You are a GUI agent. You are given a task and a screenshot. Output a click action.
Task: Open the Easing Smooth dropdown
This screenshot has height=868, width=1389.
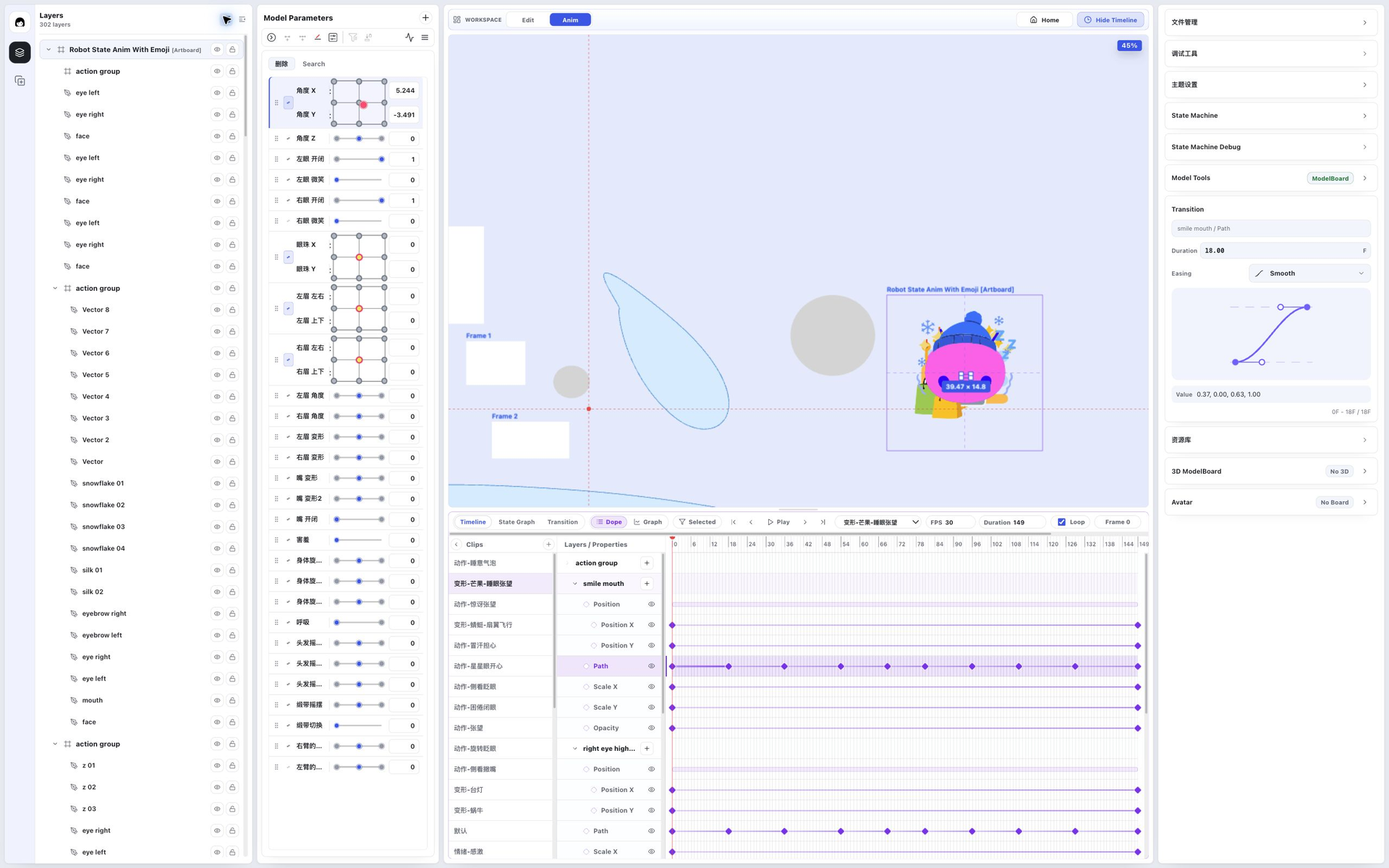pyautogui.click(x=1309, y=273)
